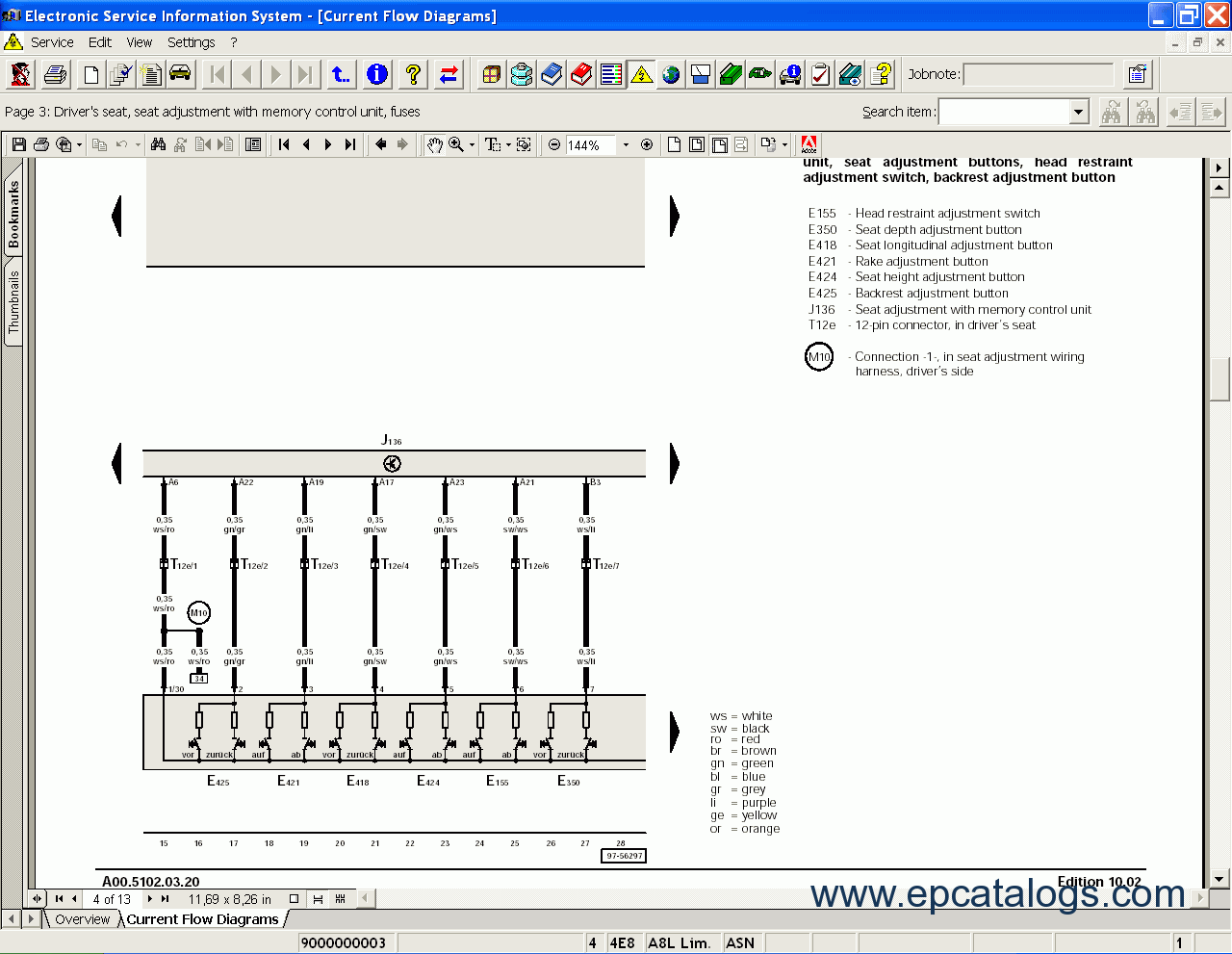Open the Thumbnails side panel tab
Screen dimensions: 1232x954
pyautogui.click(x=13, y=301)
